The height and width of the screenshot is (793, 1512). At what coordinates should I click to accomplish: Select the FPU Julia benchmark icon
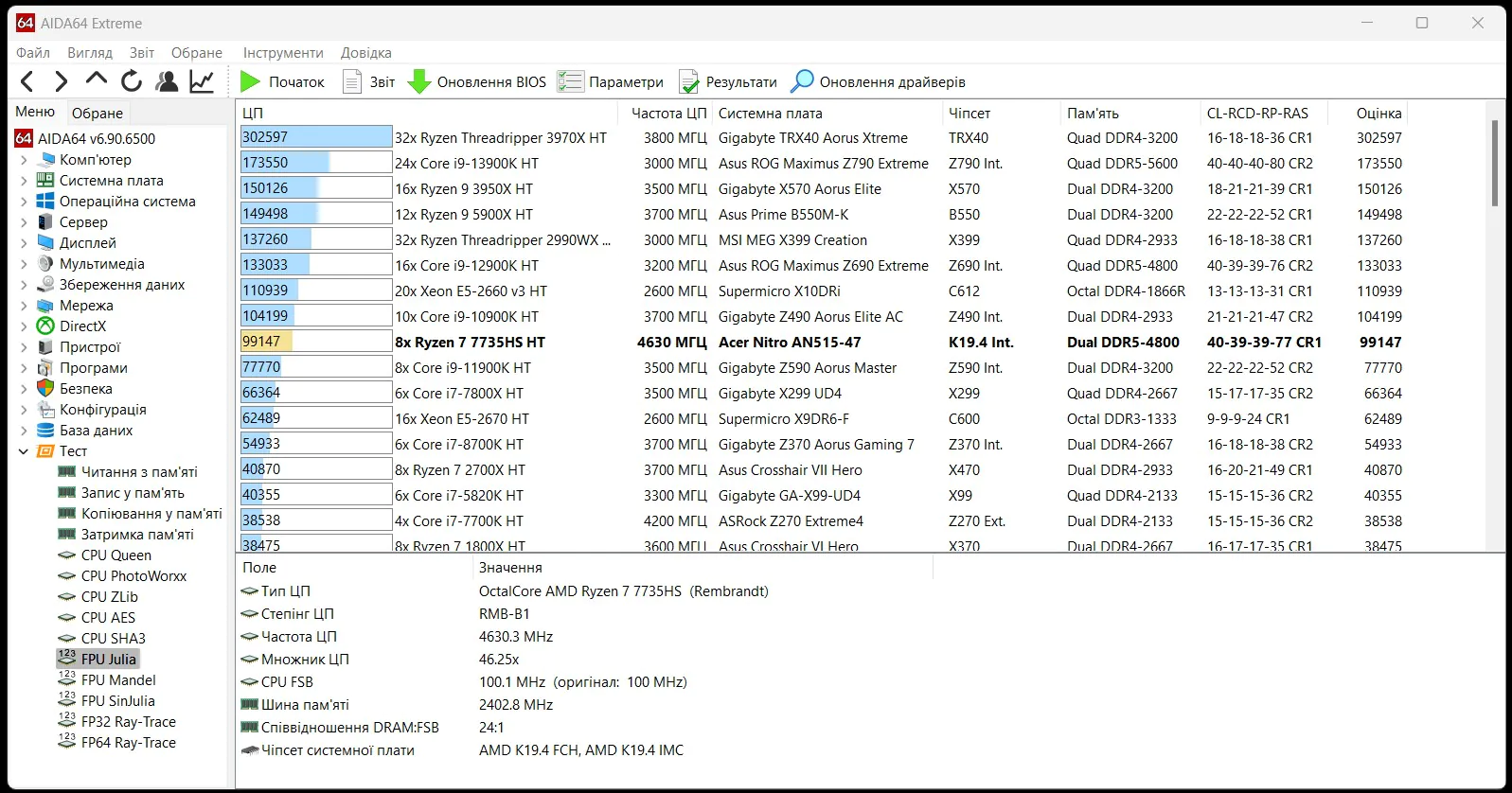tap(66, 659)
